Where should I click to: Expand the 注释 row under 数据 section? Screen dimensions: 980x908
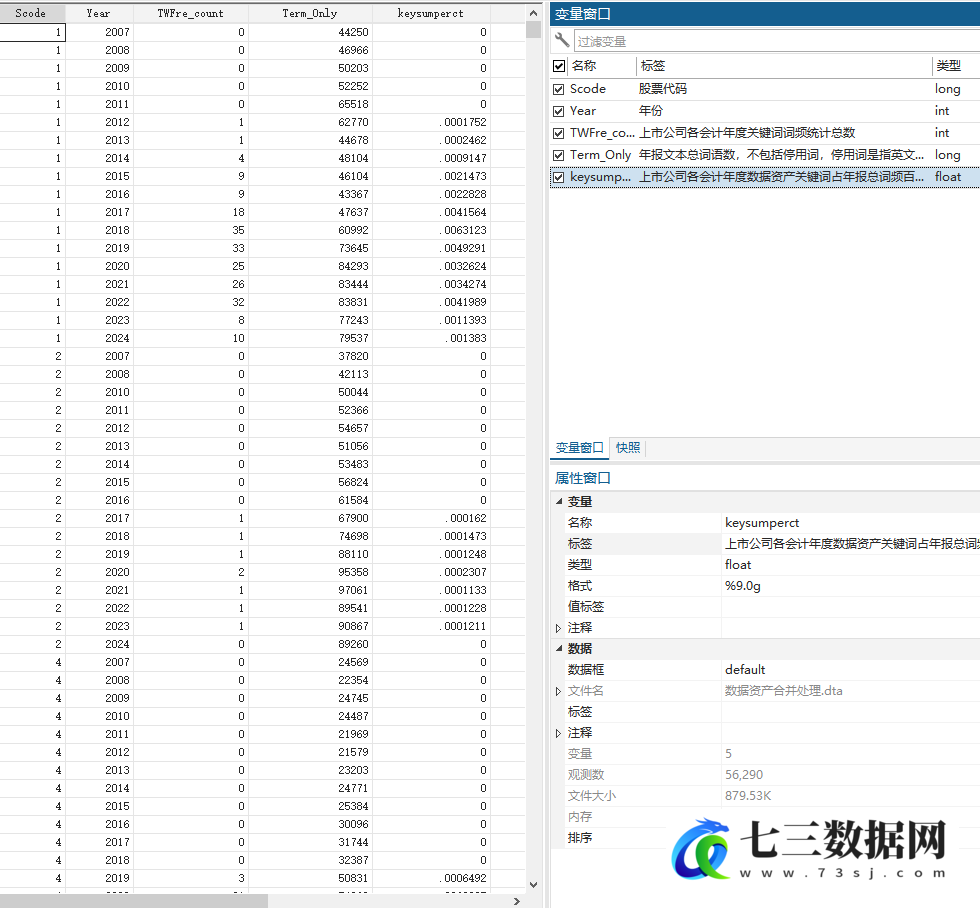(x=559, y=733)
